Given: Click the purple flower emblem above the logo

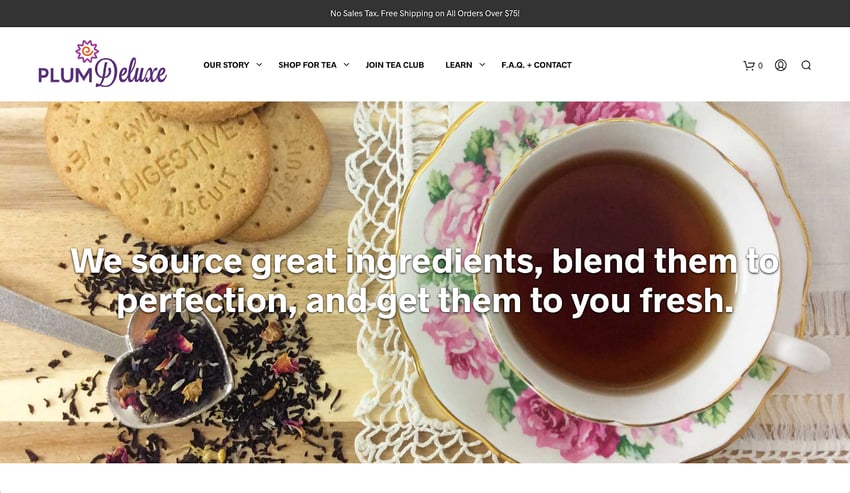Looking at the screenshot, I should pos(87,50).
